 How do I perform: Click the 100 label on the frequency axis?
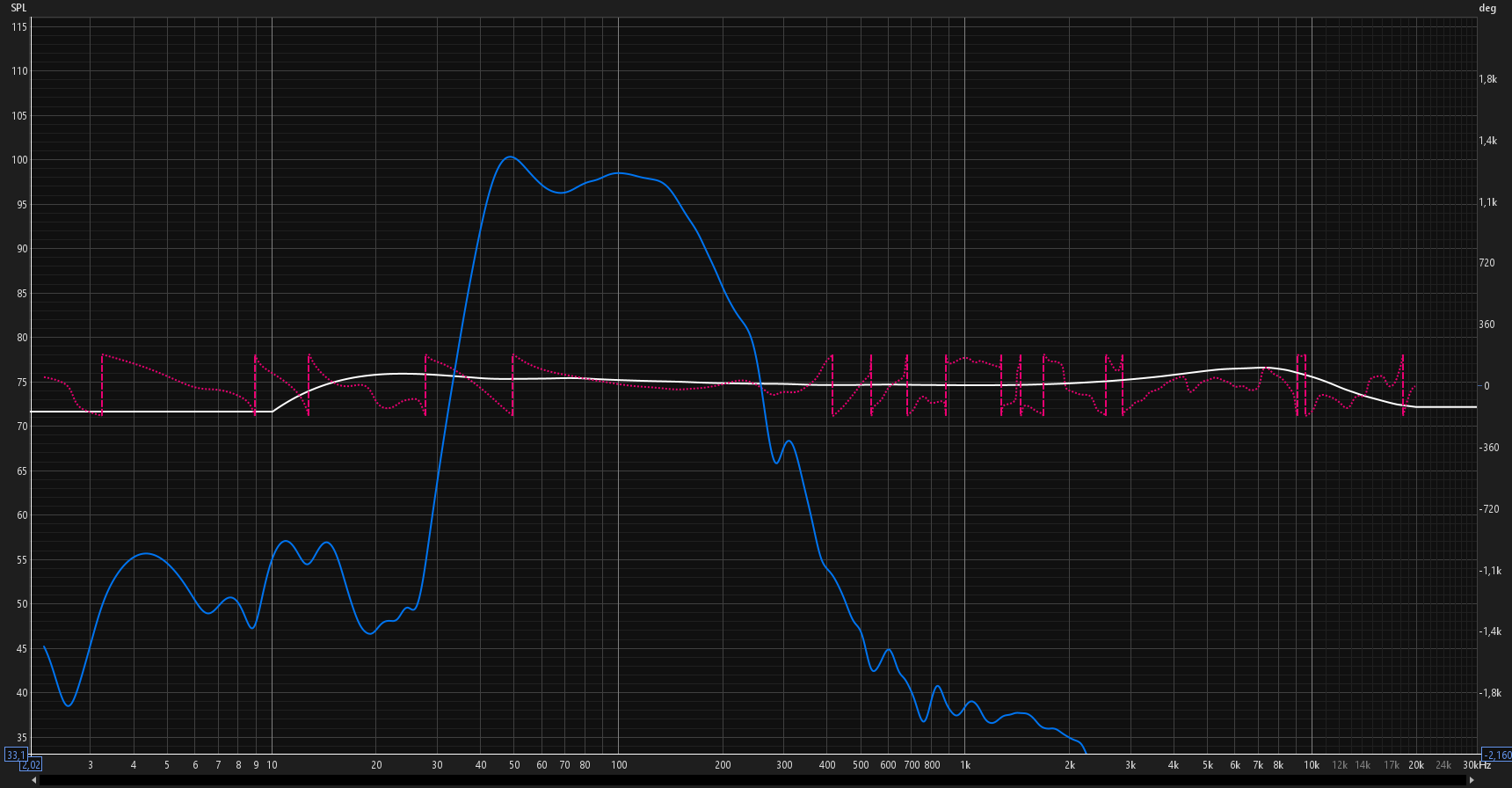tap(619, 765)
